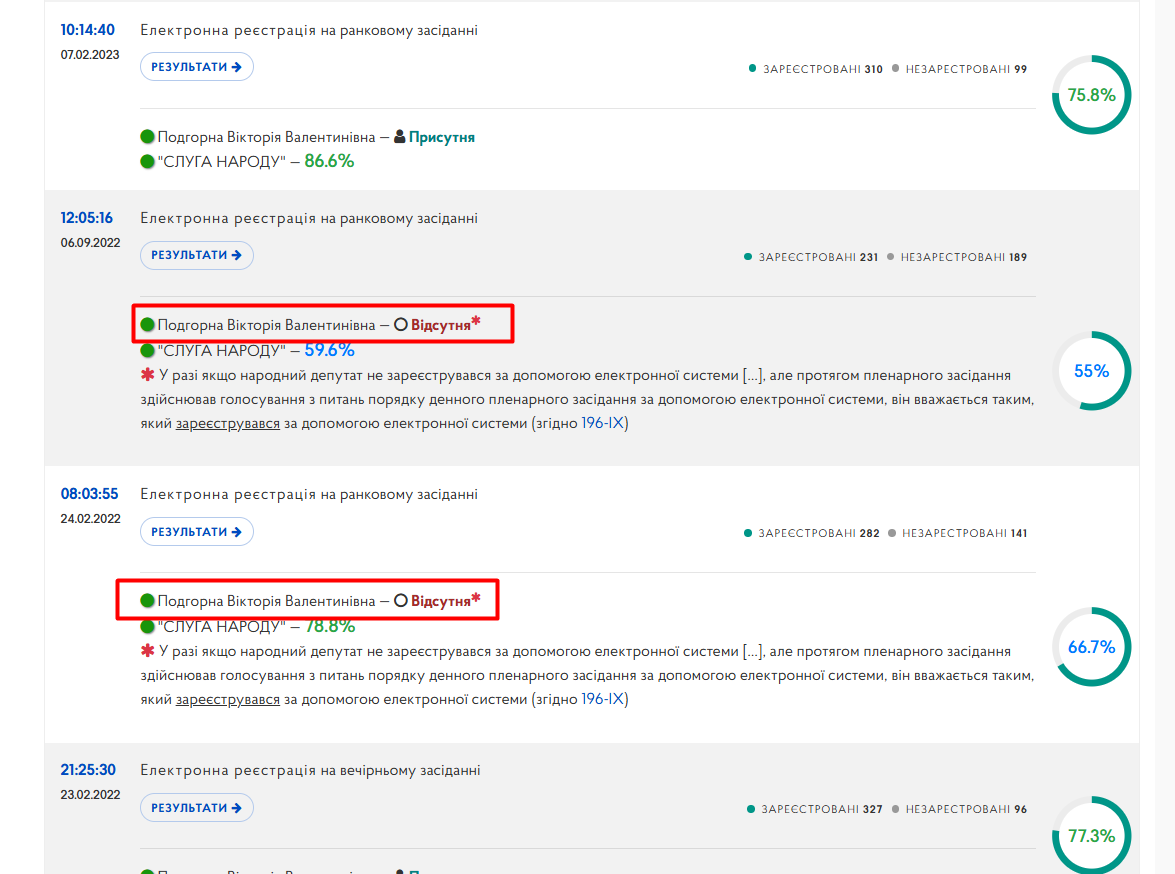Click the 12:05:16 timestamp

(87, 218)
